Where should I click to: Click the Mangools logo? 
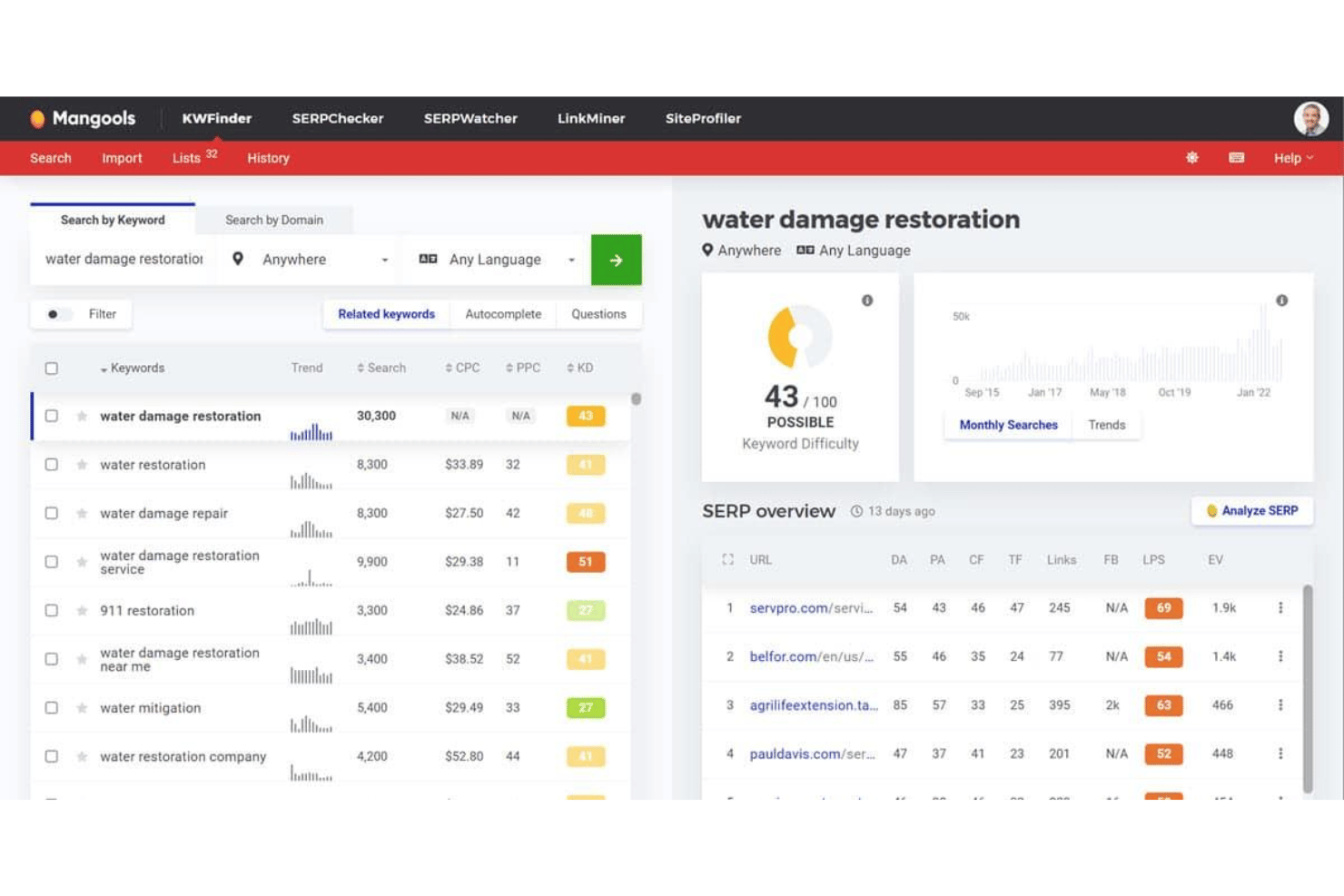(x=83, y=118)
